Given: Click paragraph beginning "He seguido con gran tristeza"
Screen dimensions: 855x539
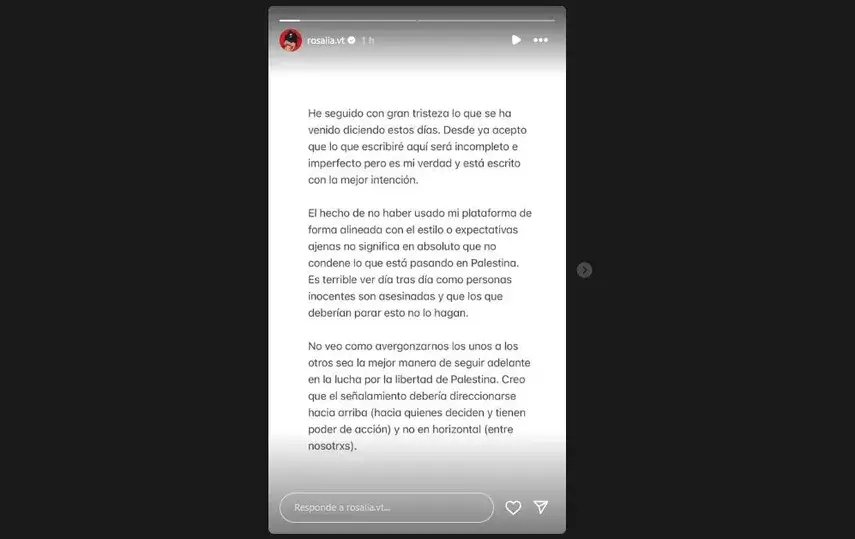Looking at the screenshot, I should pyautogui.click(x=417, y=147).
